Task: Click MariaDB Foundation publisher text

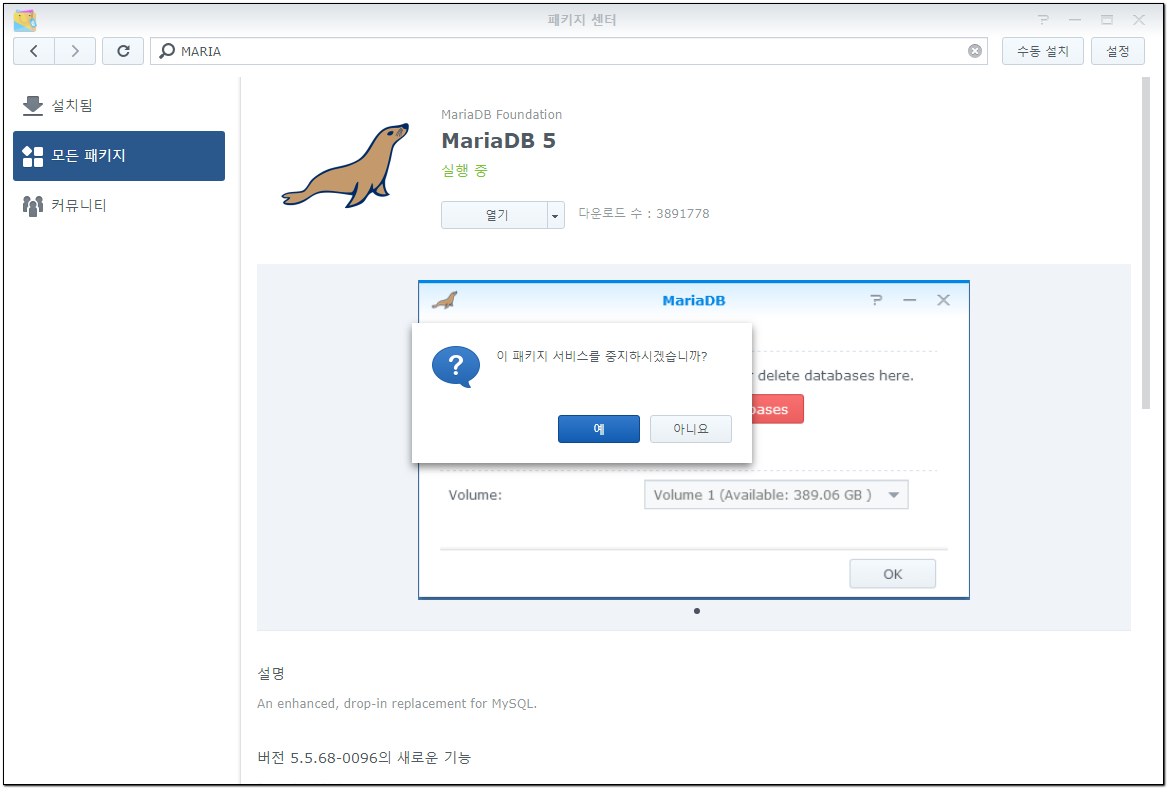Action: [501, 115]
